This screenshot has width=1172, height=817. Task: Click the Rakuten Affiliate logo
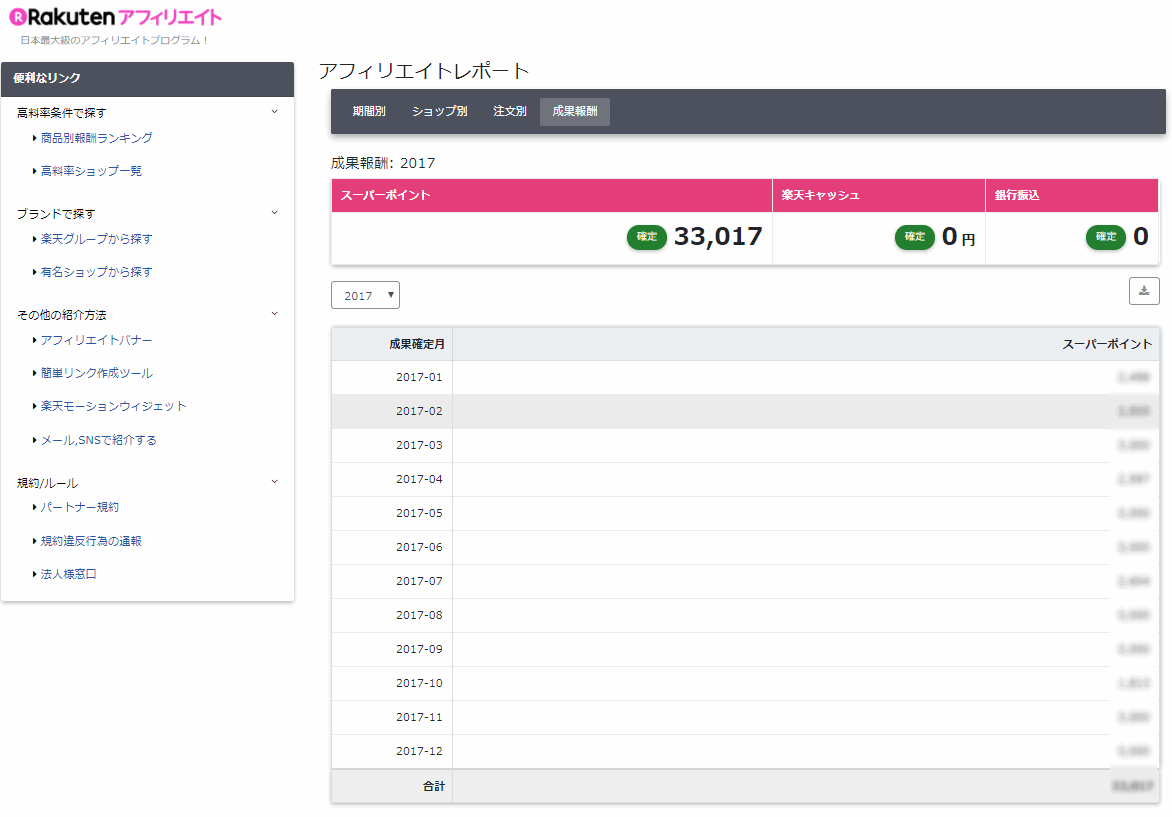pyautogui.click(x=115, y=18)
